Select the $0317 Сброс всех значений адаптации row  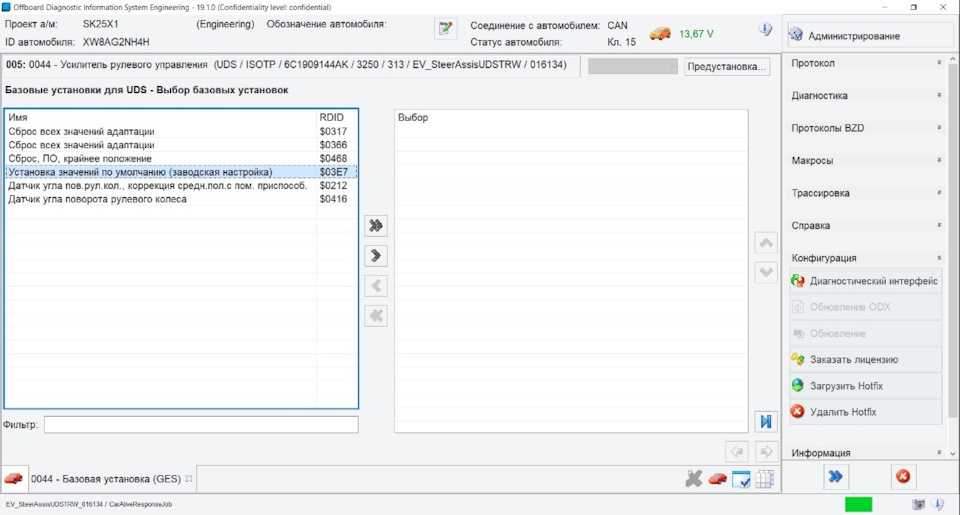click(181, 131)
